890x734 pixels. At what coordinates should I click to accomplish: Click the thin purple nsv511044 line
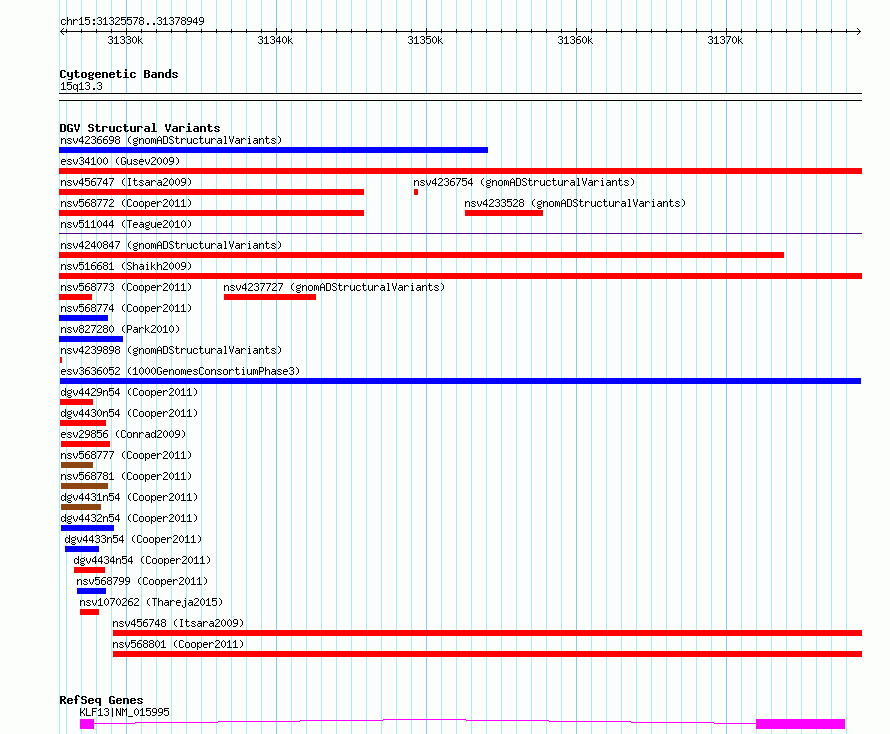pyautogui.click(x=460, y=233)
